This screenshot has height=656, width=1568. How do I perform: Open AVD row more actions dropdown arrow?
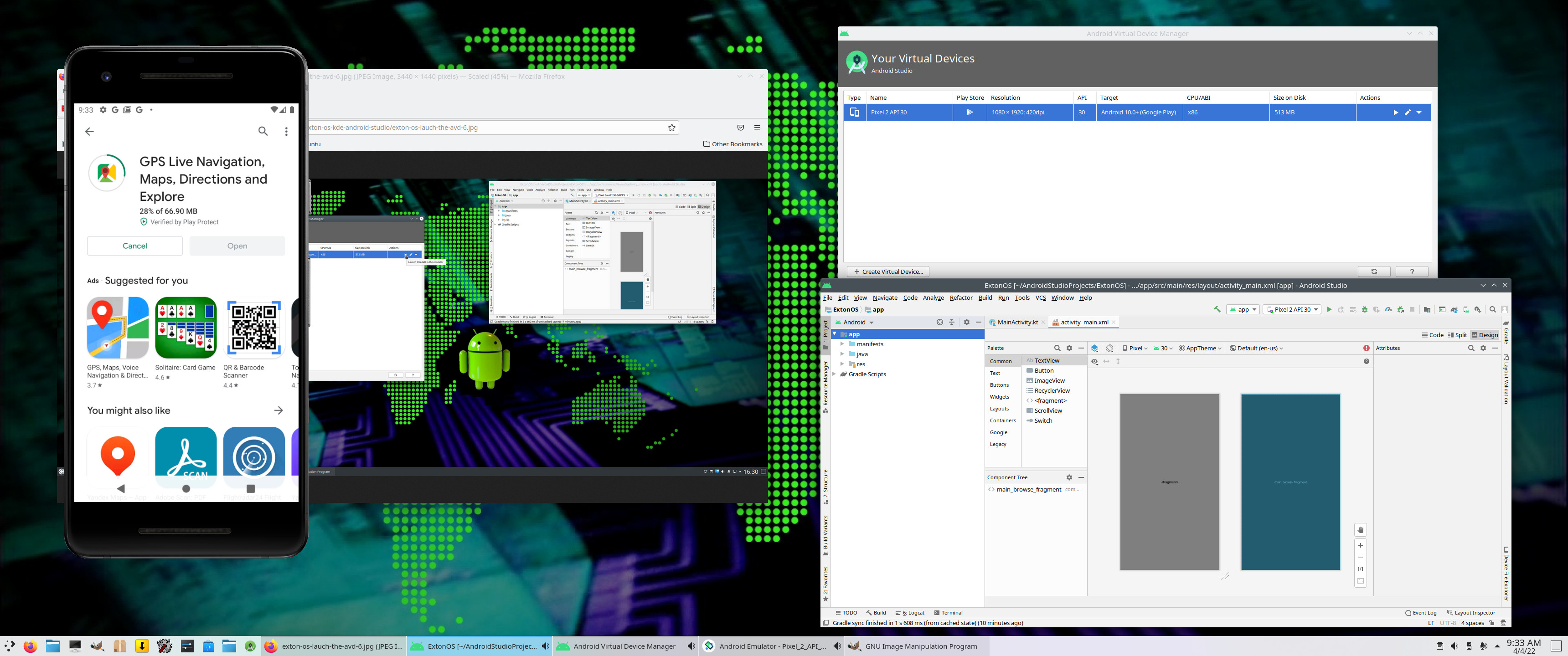click(x=1419, y=113)
